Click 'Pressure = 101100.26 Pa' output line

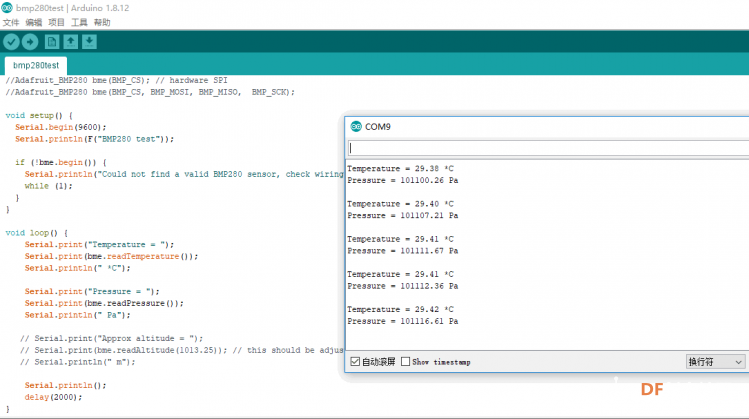click(x=403, y=181)
